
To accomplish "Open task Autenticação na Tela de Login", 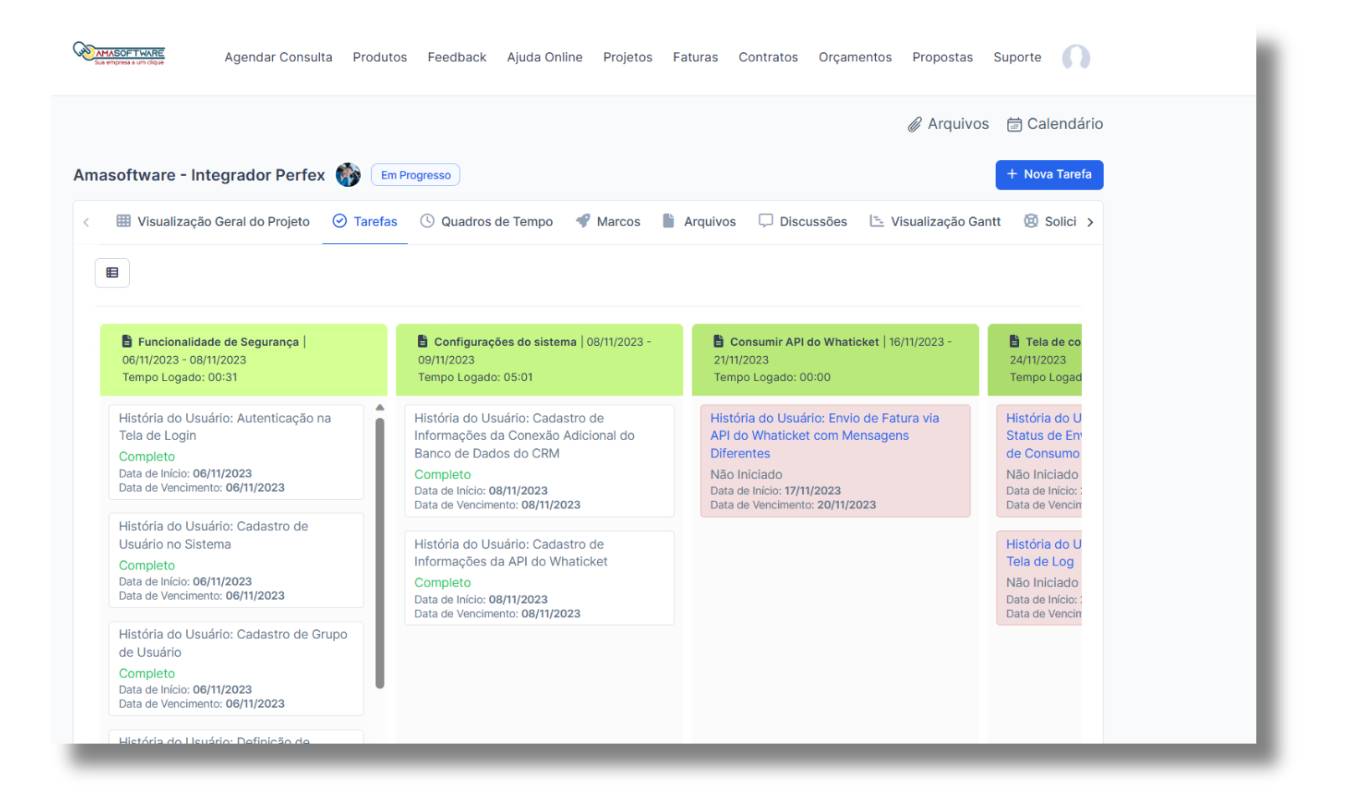I will (x=225, y=427).
